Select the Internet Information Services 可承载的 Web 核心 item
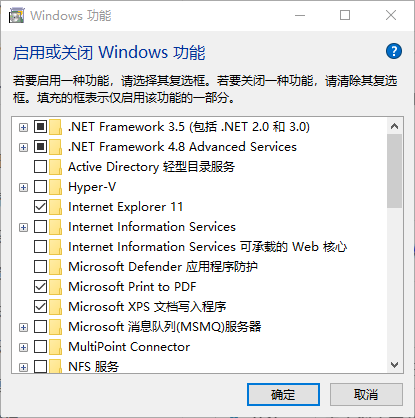This screenshot has width=415, height=418. (x=207, y=247)
